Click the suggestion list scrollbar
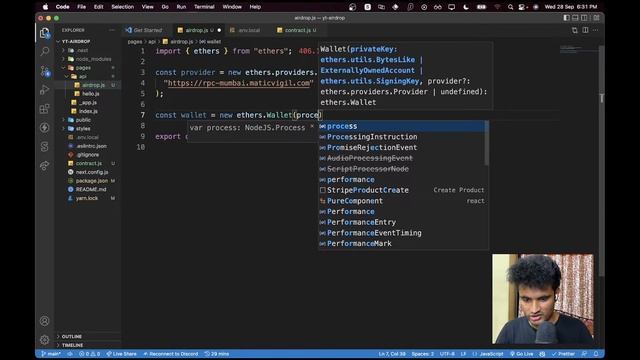The height and width of the screenshot is (360, 640). pyautogui.click(x=487, y=143)
